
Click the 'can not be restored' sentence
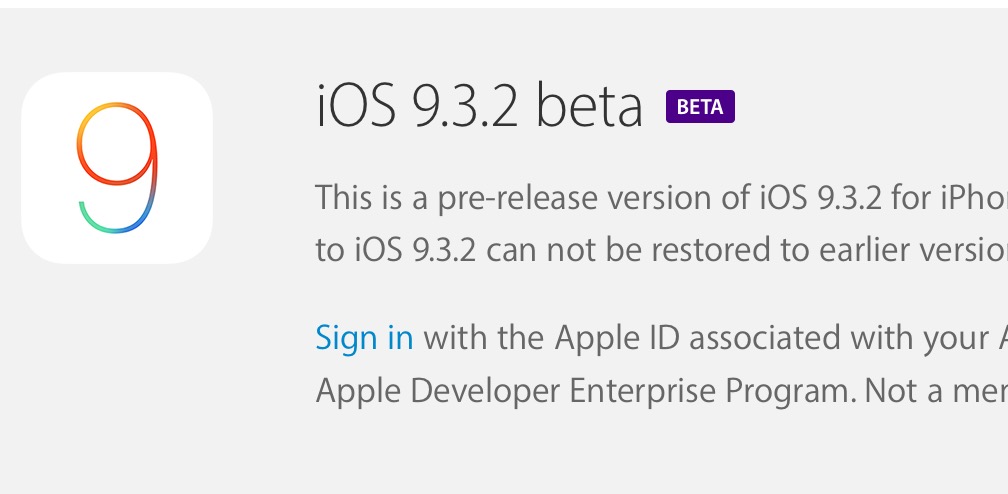tap(662, 250)
